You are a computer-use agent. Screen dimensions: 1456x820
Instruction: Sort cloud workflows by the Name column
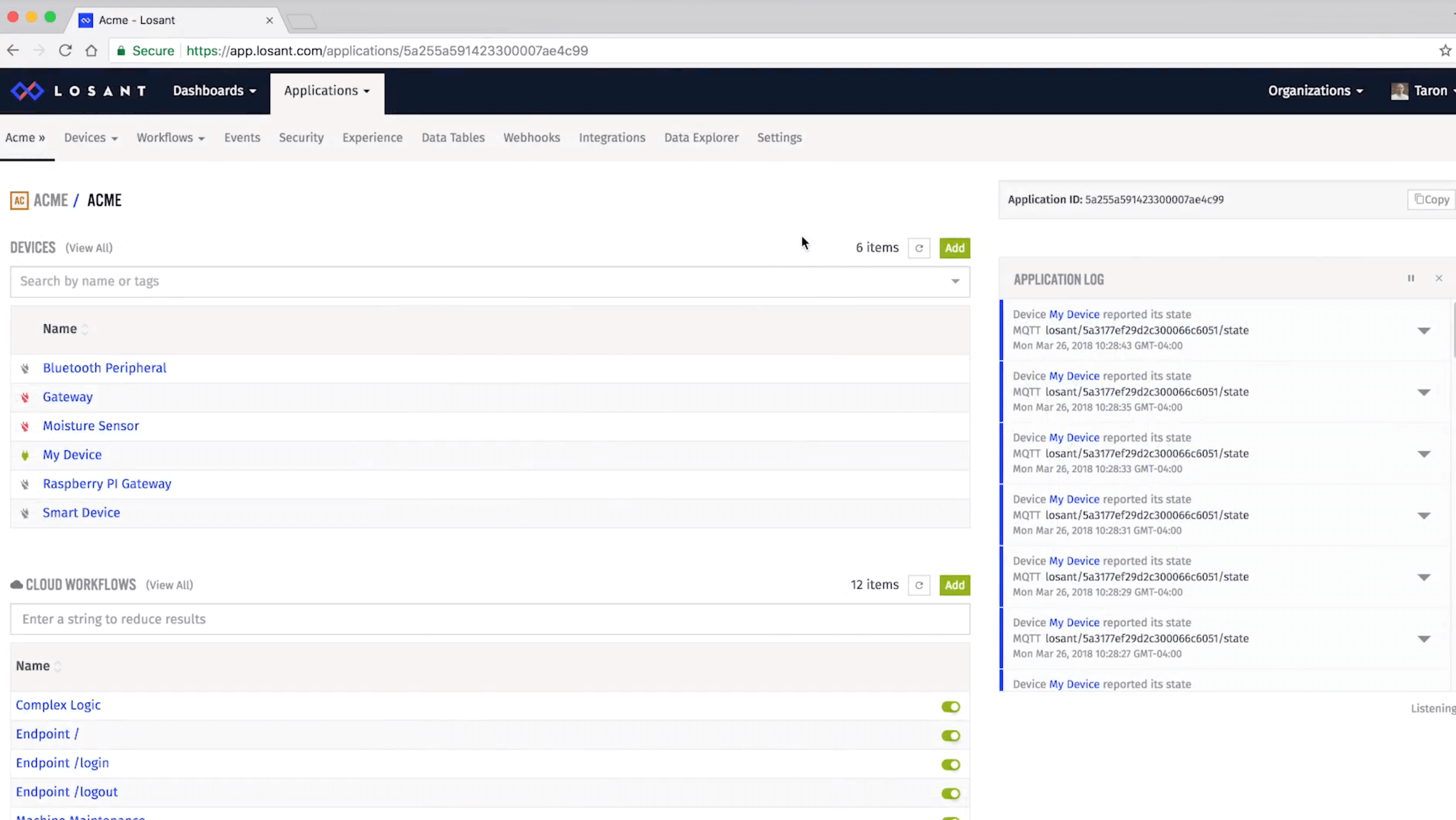[x=38, y=665]
